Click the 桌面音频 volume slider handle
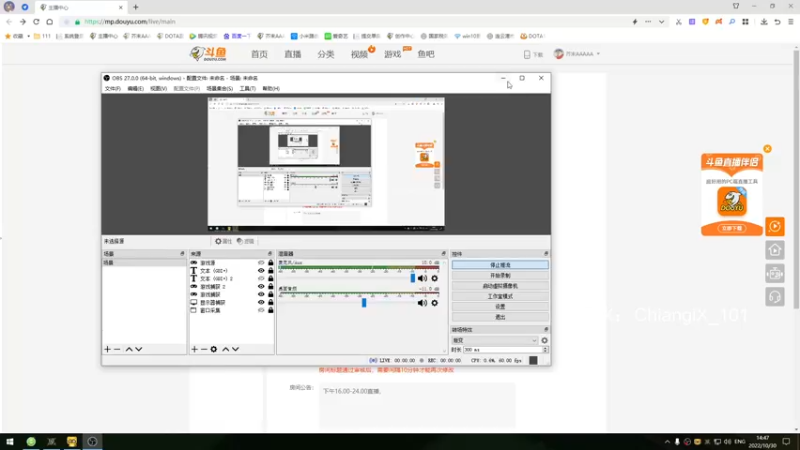This screenshot has width=800, height=450. click(364, 303)
